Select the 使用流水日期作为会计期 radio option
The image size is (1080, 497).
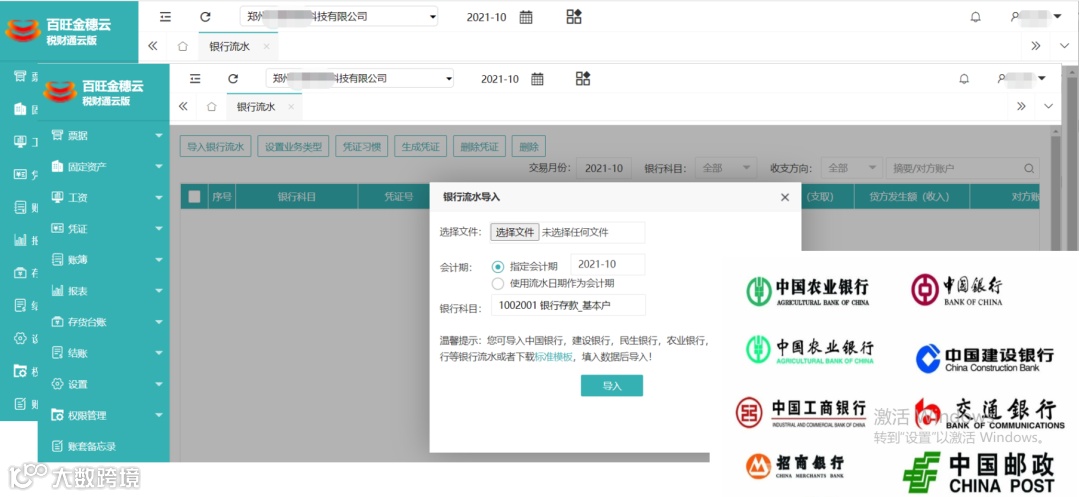tap(497, 283)
